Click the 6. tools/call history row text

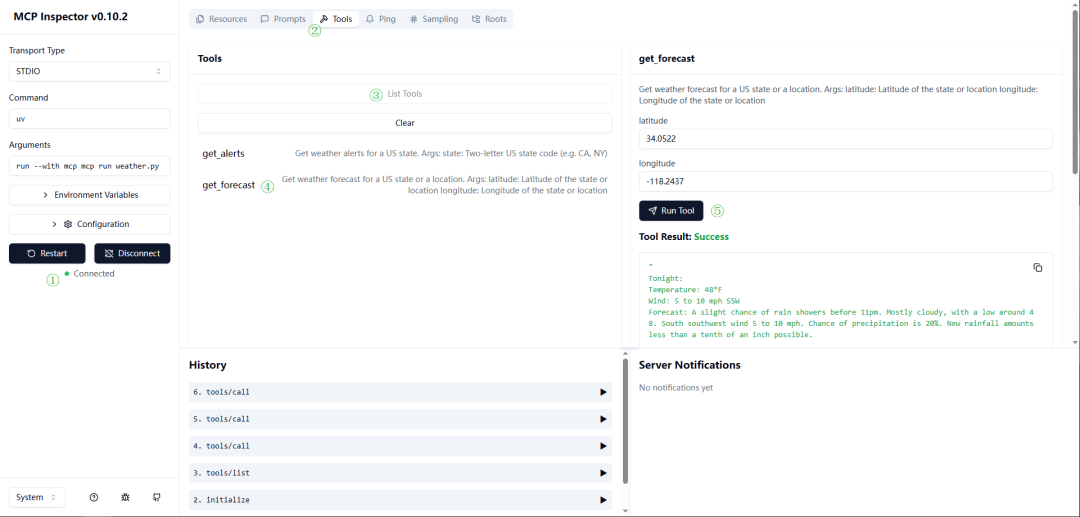click(221, 392)
